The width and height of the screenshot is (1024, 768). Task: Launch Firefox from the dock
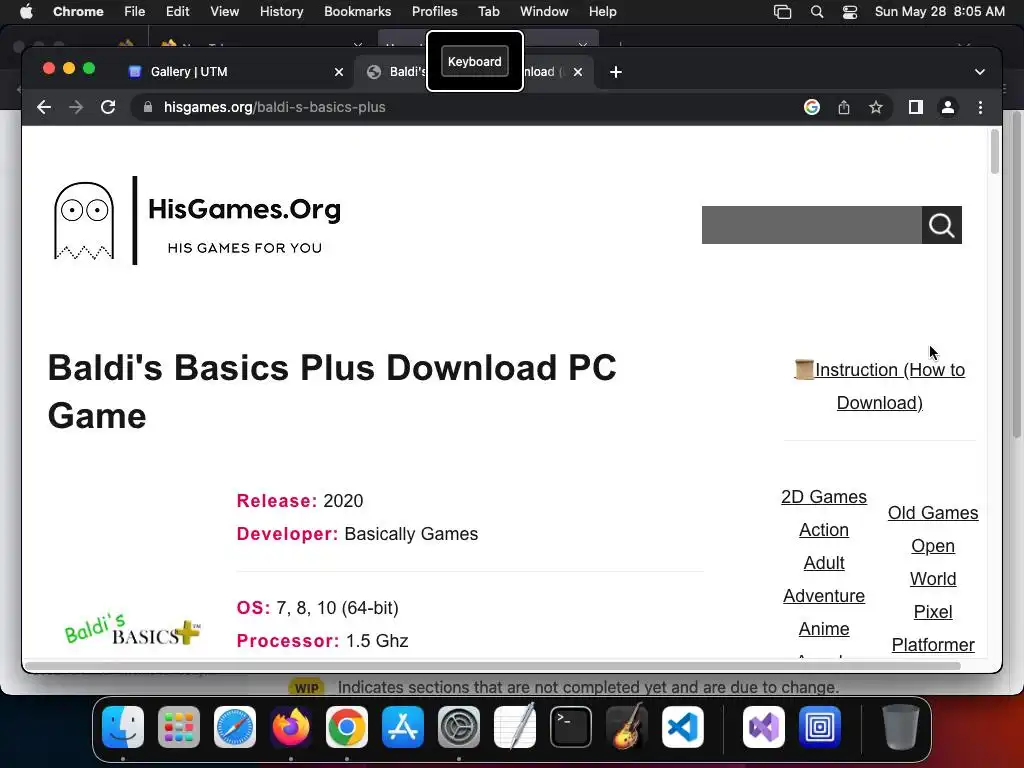coord(291,727)
